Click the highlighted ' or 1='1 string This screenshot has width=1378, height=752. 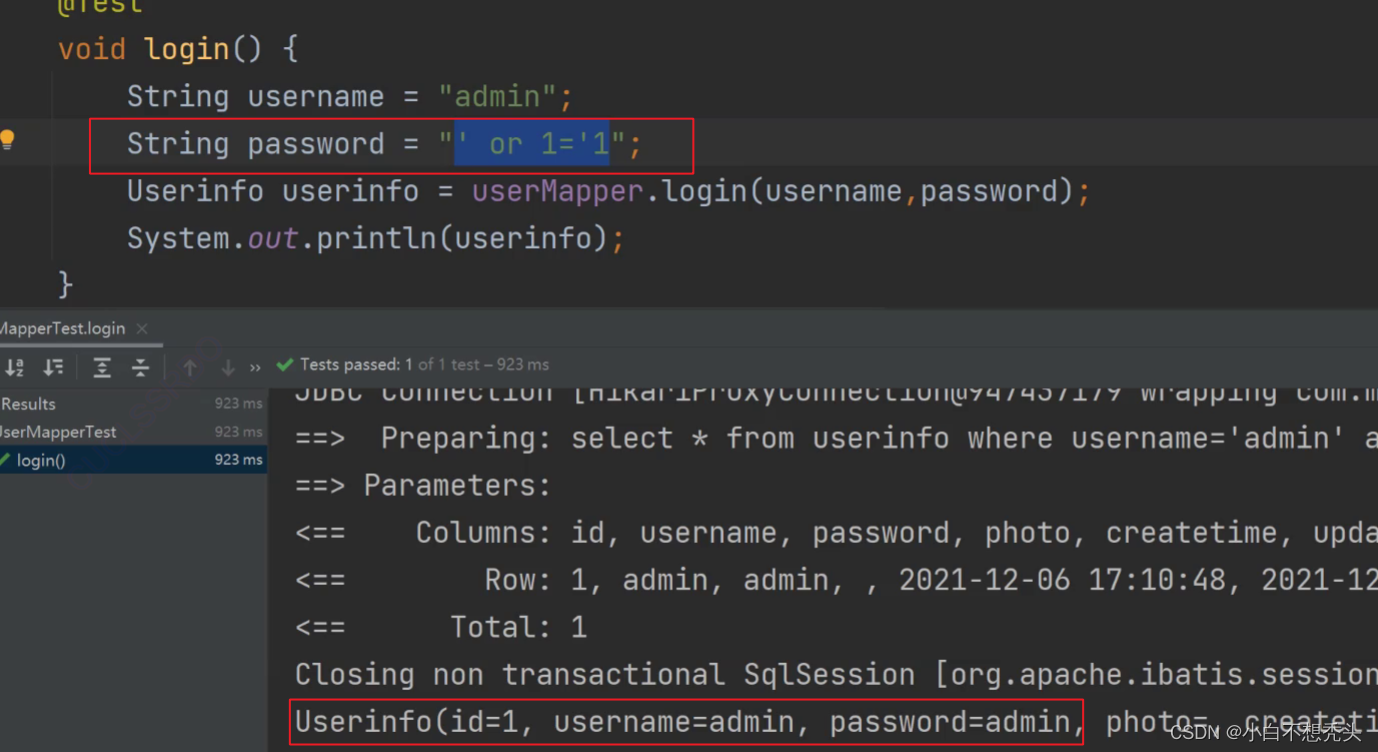pyautogui.click(x=532, y=143)
